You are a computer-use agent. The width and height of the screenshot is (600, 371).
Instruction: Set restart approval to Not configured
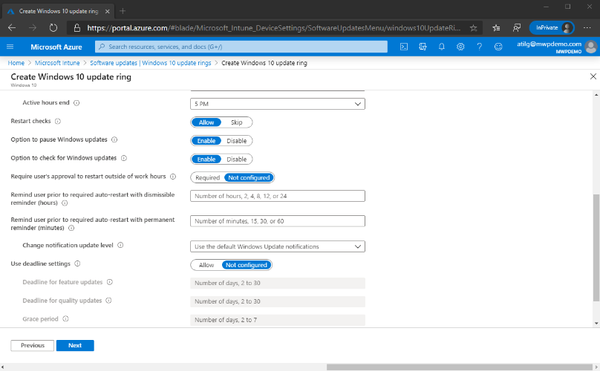click(249, 177)
